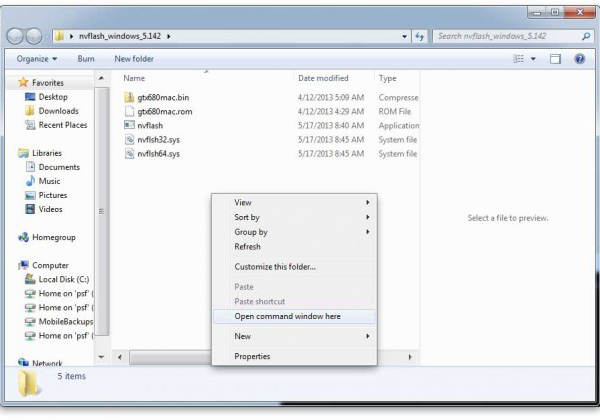
Task: Click the MobileBackups network drive icon
Action: click(x=30, y=321)
